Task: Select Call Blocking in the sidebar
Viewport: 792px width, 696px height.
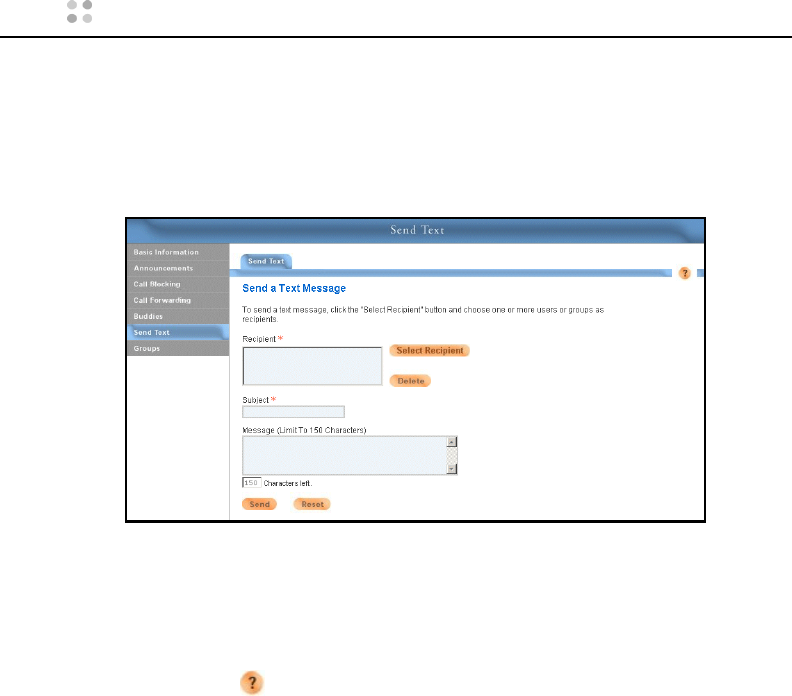Action: (178, 284)
